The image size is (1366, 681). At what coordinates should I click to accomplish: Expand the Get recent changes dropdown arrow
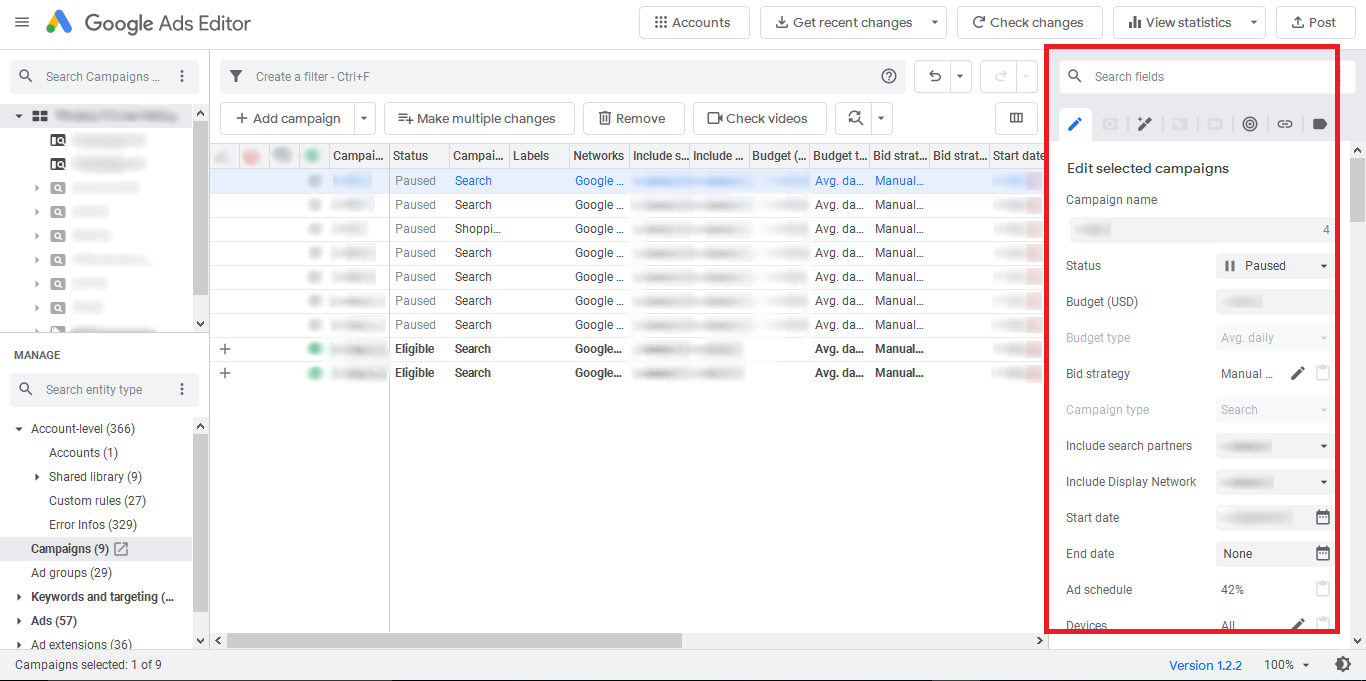[936, 22]
